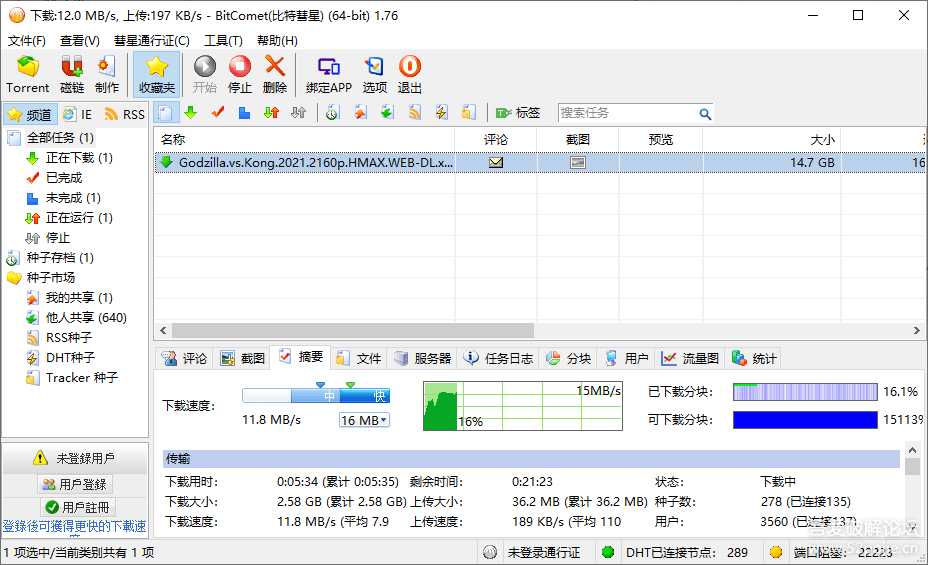Click the 用户登錄 login button
The image size is (928, 565).
(x=75, y=484)
